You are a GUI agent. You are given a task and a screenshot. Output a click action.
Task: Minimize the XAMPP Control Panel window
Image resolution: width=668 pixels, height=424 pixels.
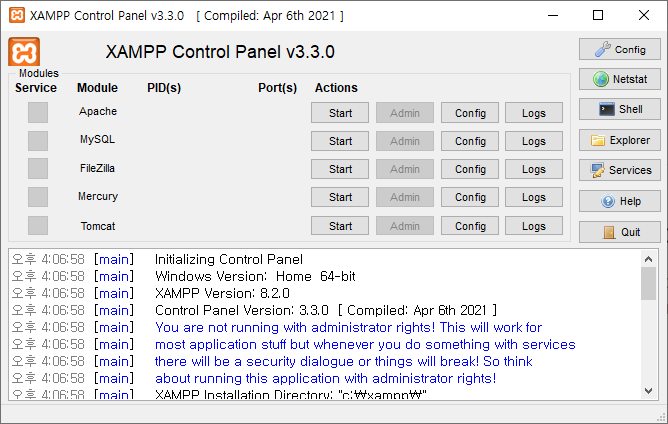[x=553, y=15]
